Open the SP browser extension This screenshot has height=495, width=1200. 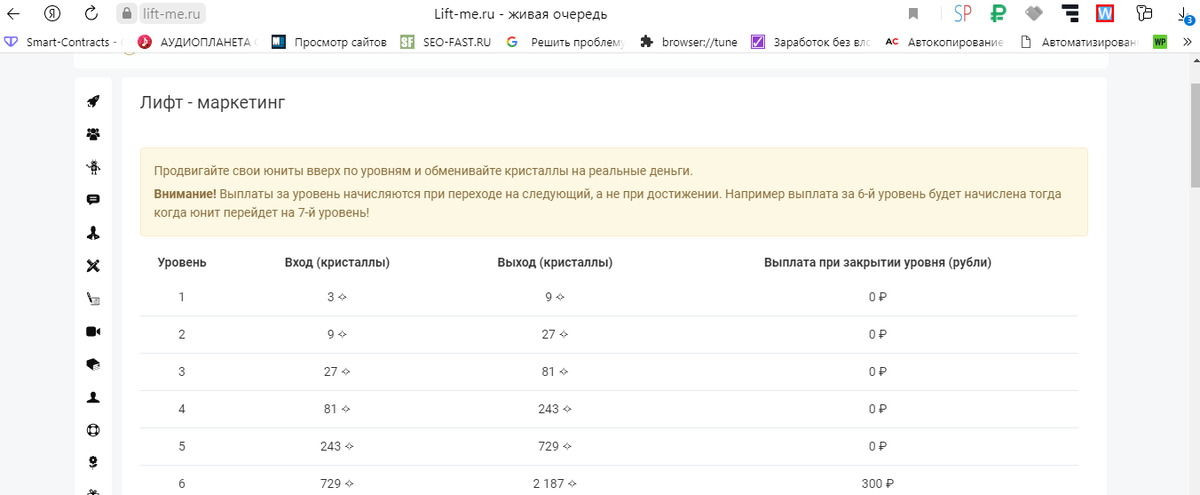pos(963,14)
